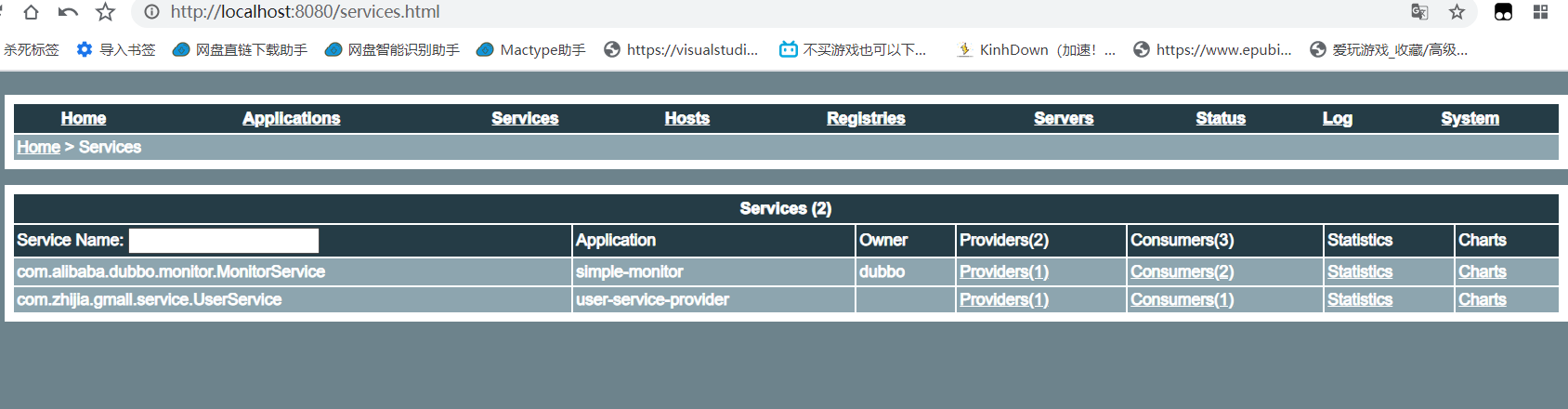Open Providers(1) for UserService row
The width and height of the screenshot is (1568, 409).
(1004, 299)
